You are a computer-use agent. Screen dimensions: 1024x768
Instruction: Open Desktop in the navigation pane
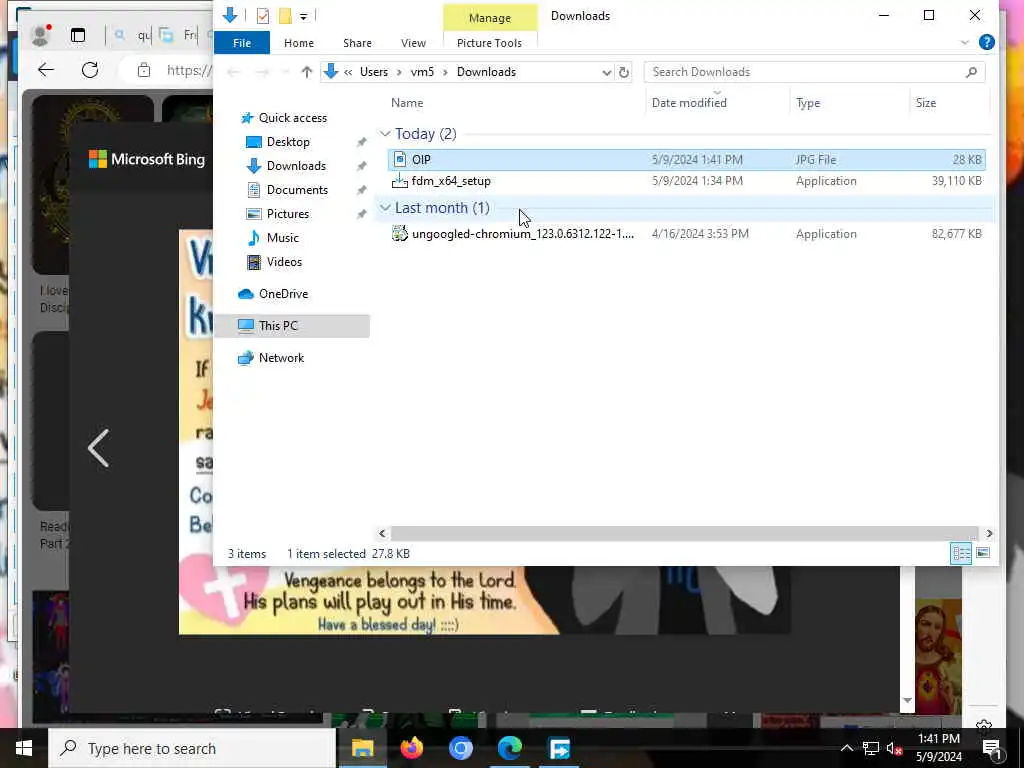(x=288, y=142)
